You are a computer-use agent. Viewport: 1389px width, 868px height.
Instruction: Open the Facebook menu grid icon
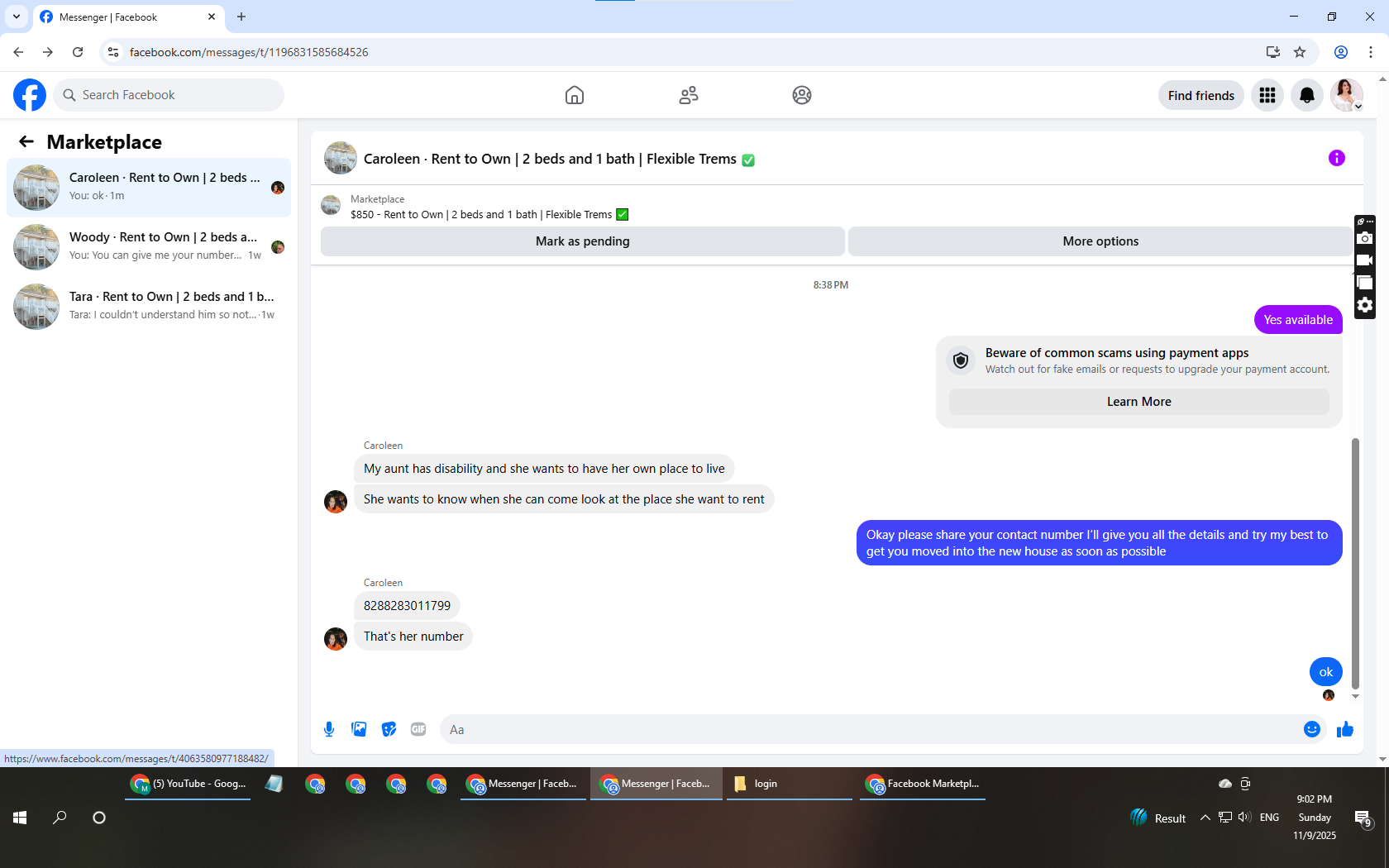click(1267, 95)
